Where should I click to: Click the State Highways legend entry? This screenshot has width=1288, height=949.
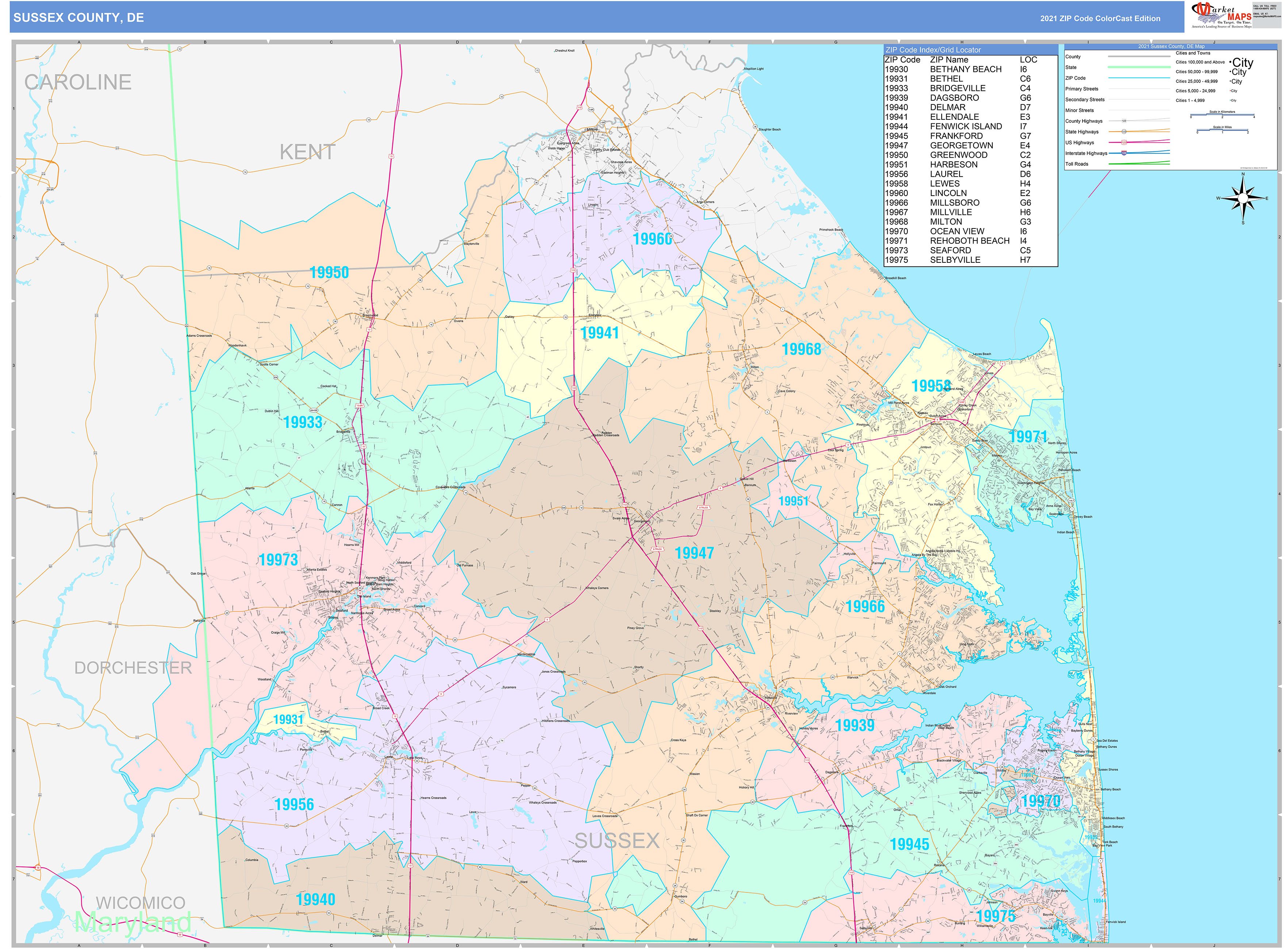click(x=1118, y=131)
